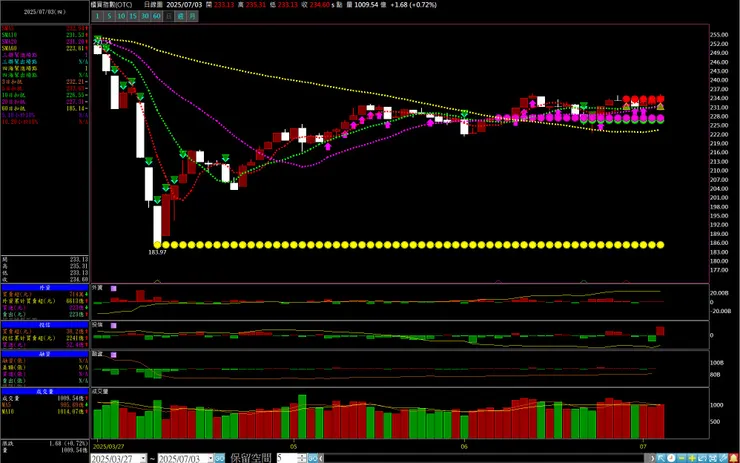Viewport: 740px width, 463px height.
Task: Click the alarm bell icon at bottom right
Action: tap(734, 458)
